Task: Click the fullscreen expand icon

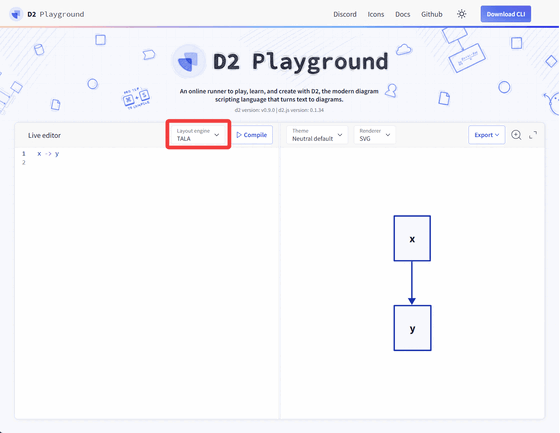Action: tap(533, 135)
